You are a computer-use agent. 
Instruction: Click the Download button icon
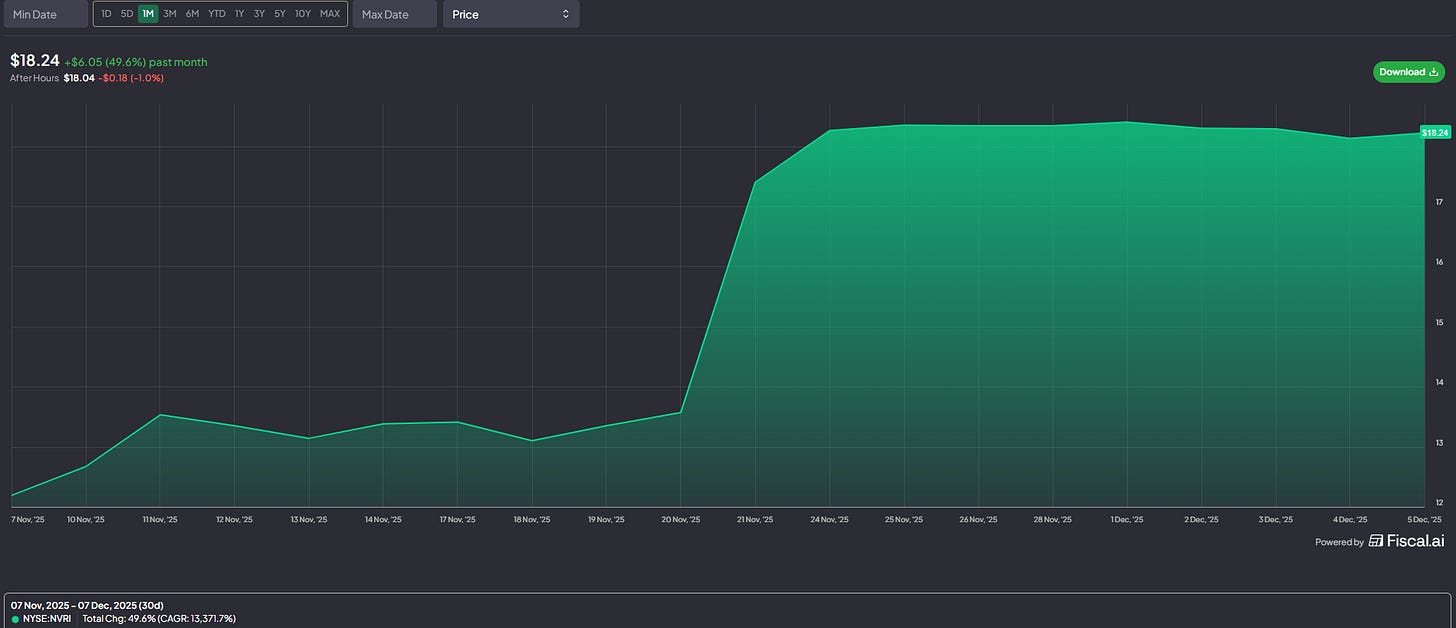(x=1434, y=72)
